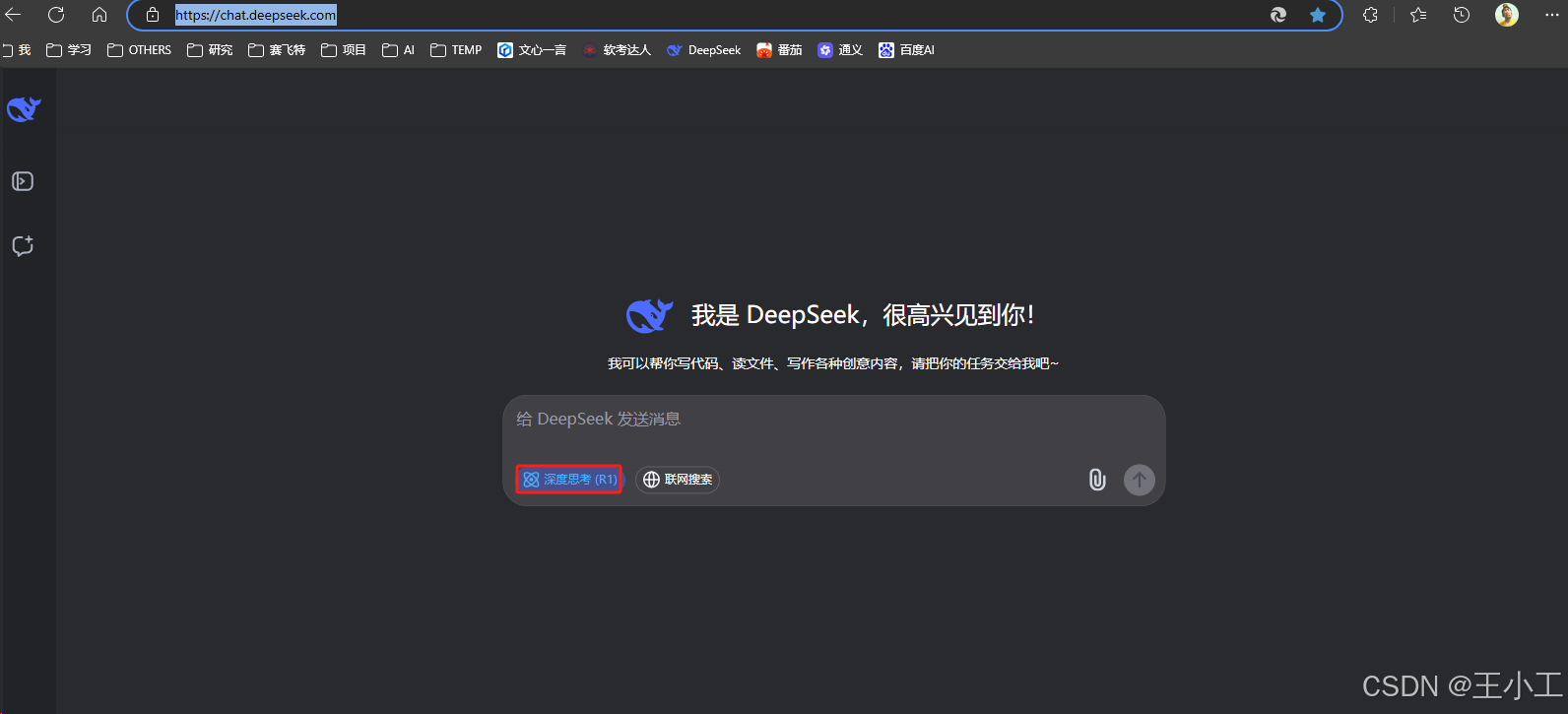Open the 文心一言 bookmark
The width and height of the screenshot is (1568, 714).
coord(532,50)
